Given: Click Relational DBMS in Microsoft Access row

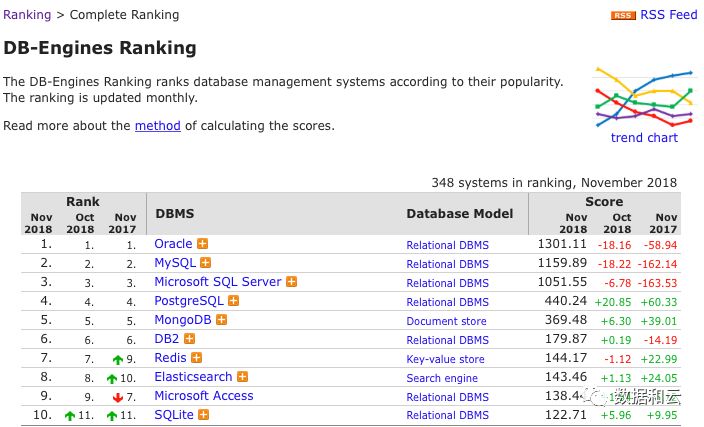Looking at the screenshot, I should point(447,397).
